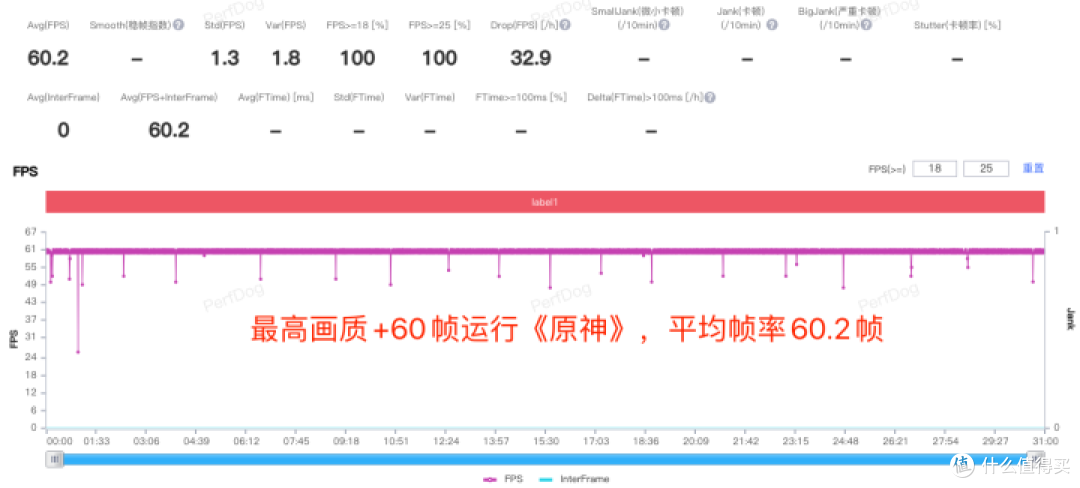Click the right handle of the time range slider
Viewport: 1080px width, 488px height.
(x=1036, y=459)
